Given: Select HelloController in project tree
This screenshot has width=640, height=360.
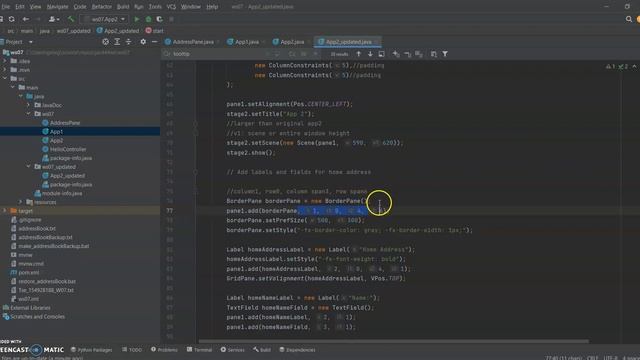Looking at the screenshot, I should pos(68,149).
